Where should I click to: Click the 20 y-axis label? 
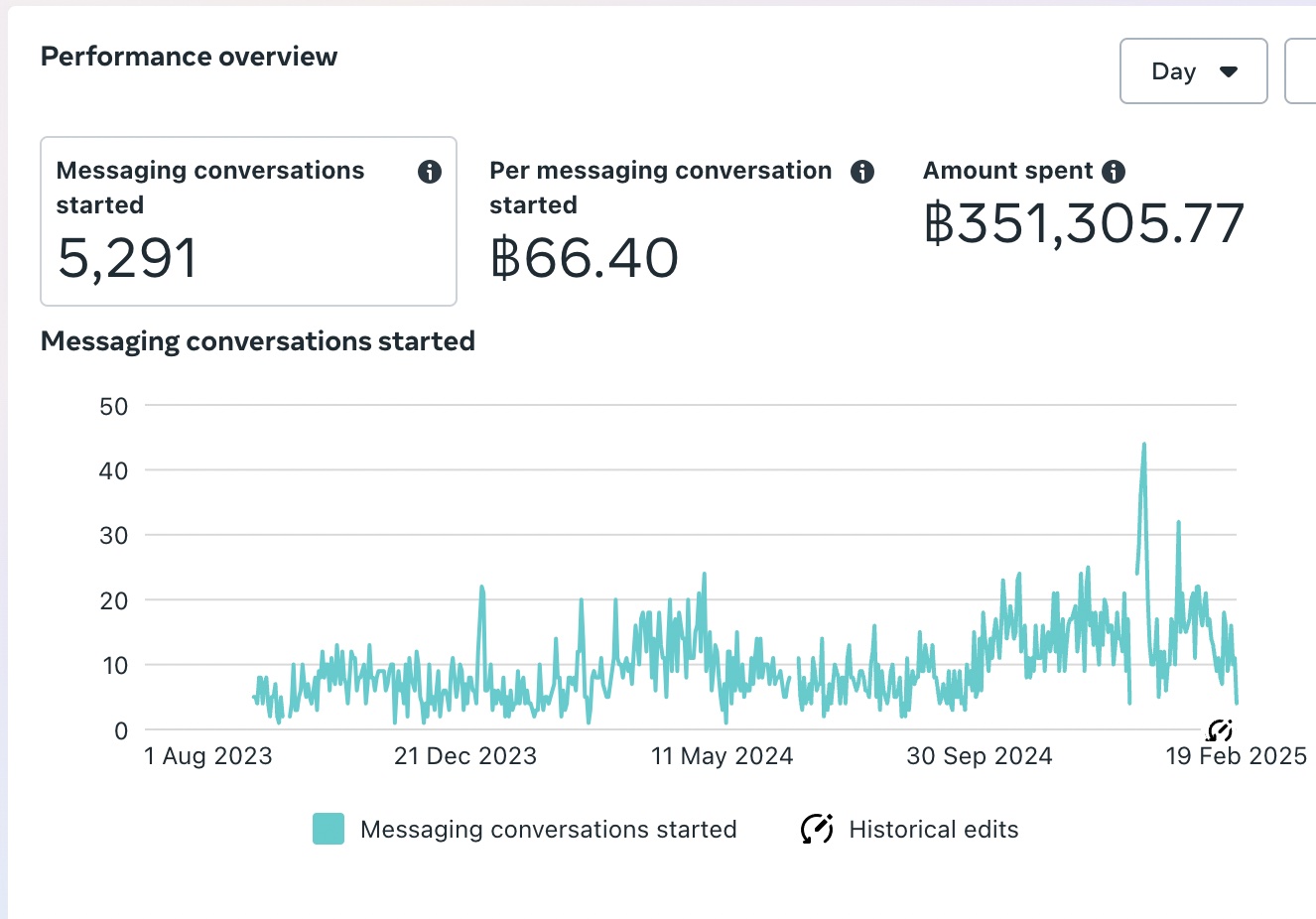[x=114, y=600]
